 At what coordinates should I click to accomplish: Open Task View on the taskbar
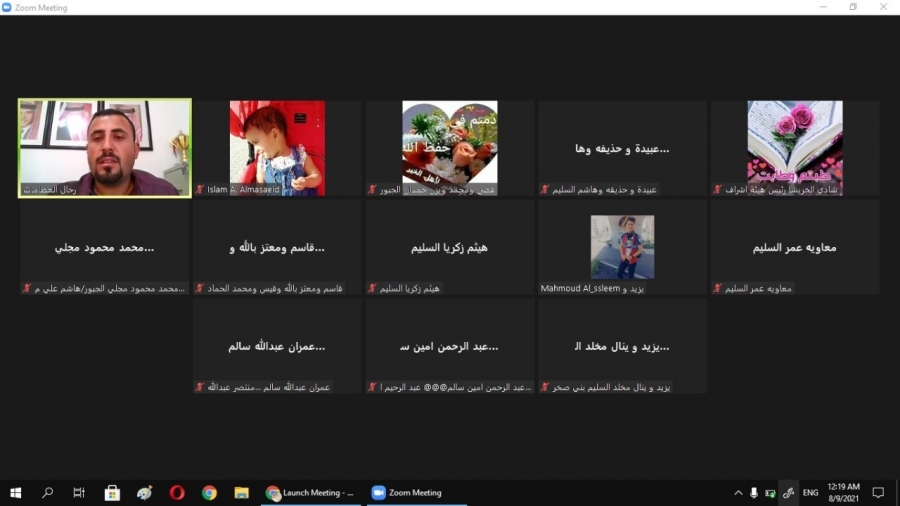click(x=80, y=493)
